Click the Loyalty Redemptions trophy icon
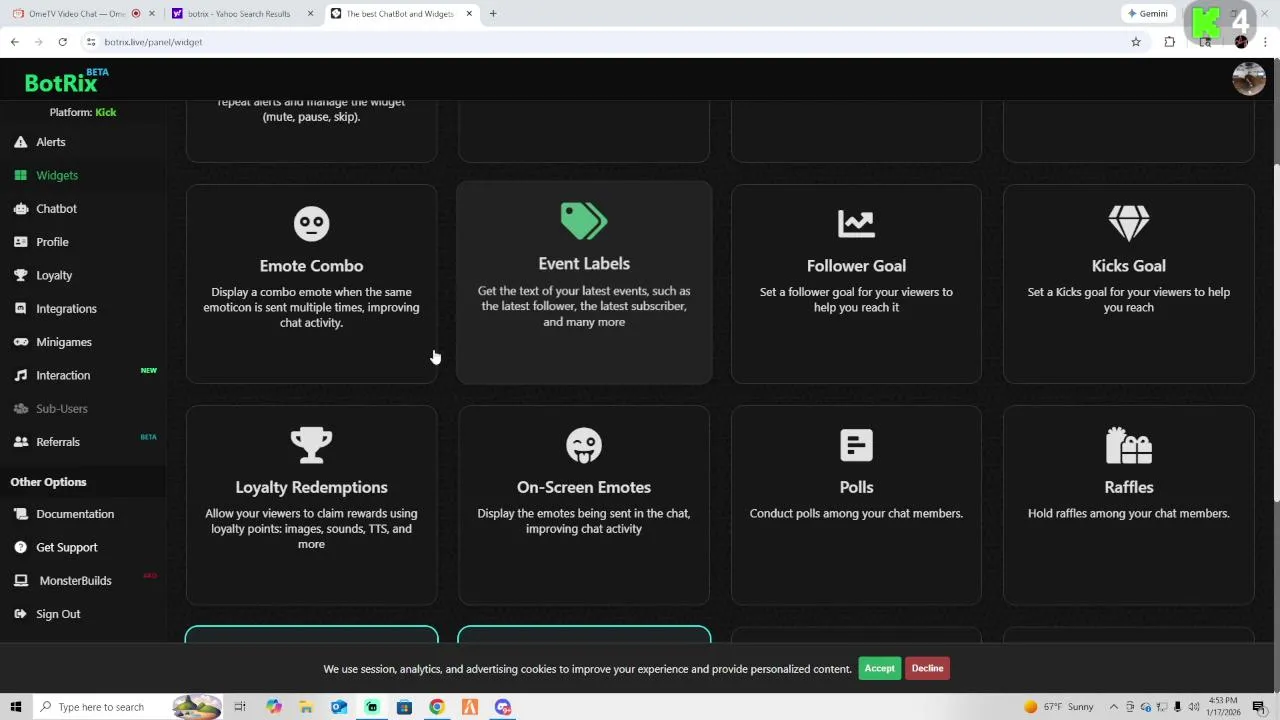Image resolution: width=1280 pixels, height=720 pixels. point(311,445)
